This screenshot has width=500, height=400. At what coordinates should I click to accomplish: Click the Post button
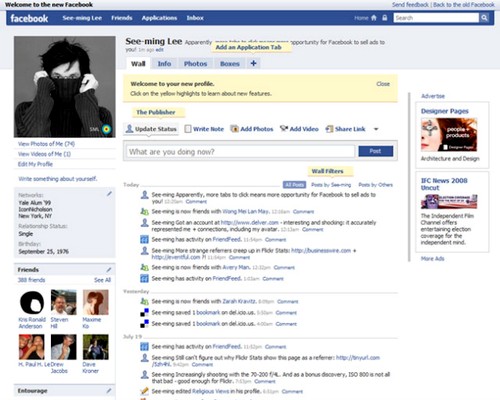click(375, 151)
